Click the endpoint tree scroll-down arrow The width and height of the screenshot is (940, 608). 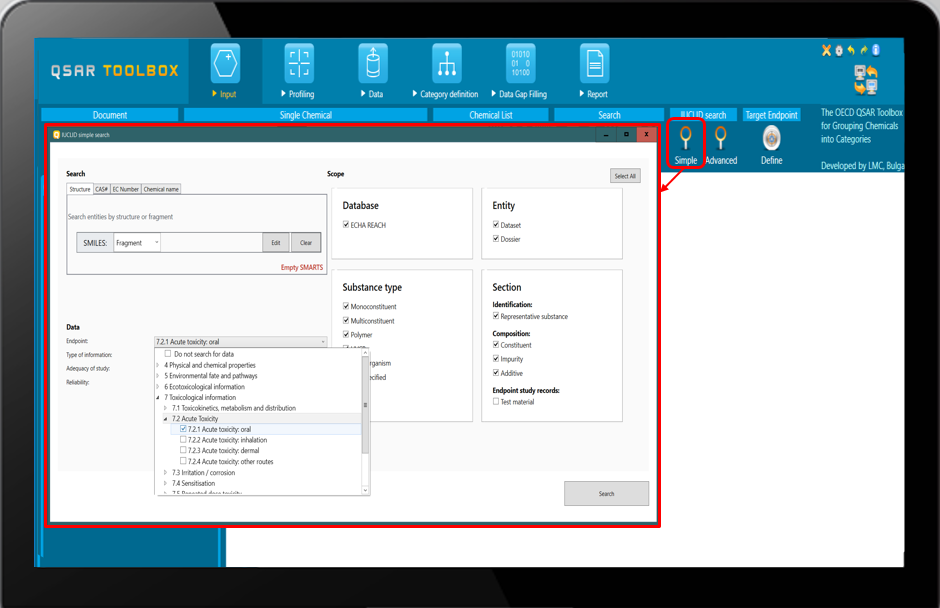coord(365,490)
